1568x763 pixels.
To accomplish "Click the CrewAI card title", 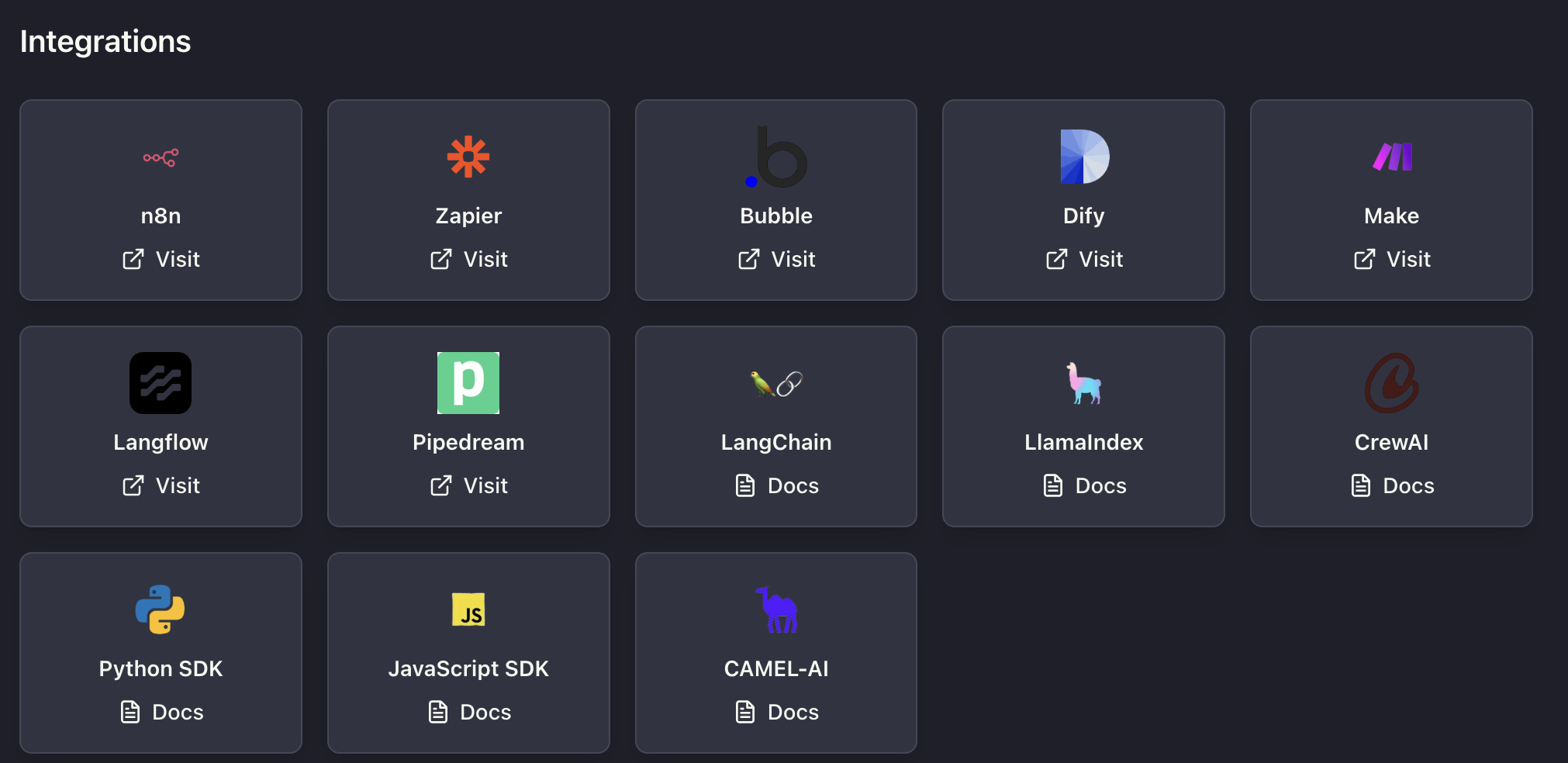I will click(x=1392, y=442).
